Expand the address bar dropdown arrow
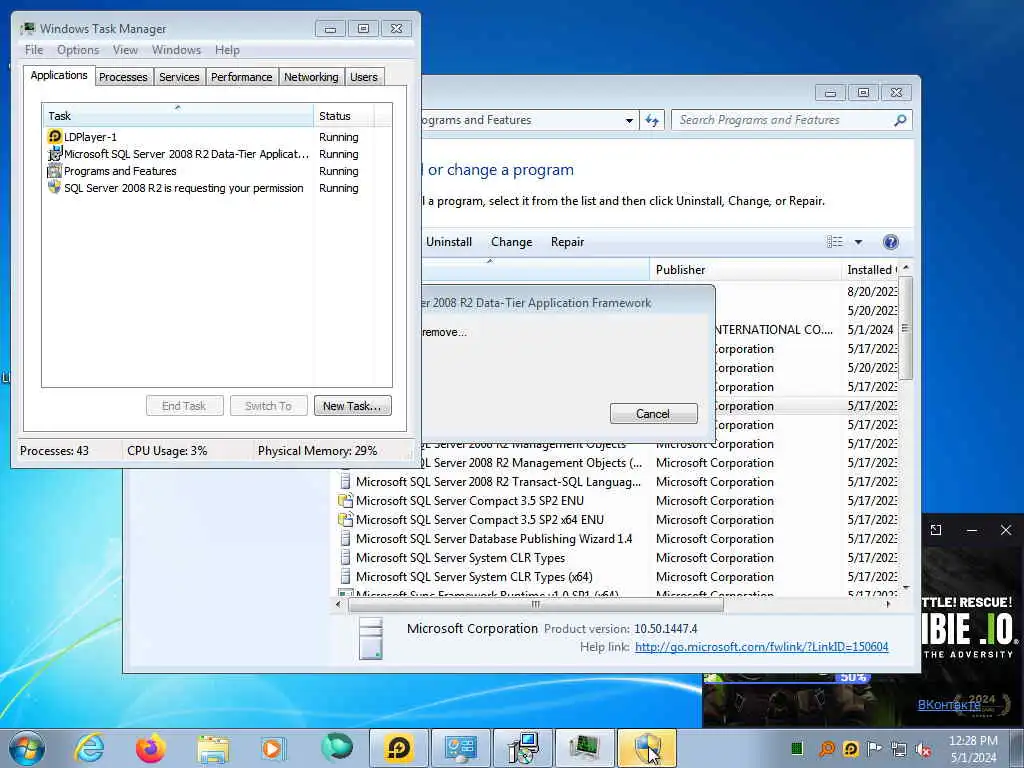Viewport: 1024px width, 768px height. [629, 120]
